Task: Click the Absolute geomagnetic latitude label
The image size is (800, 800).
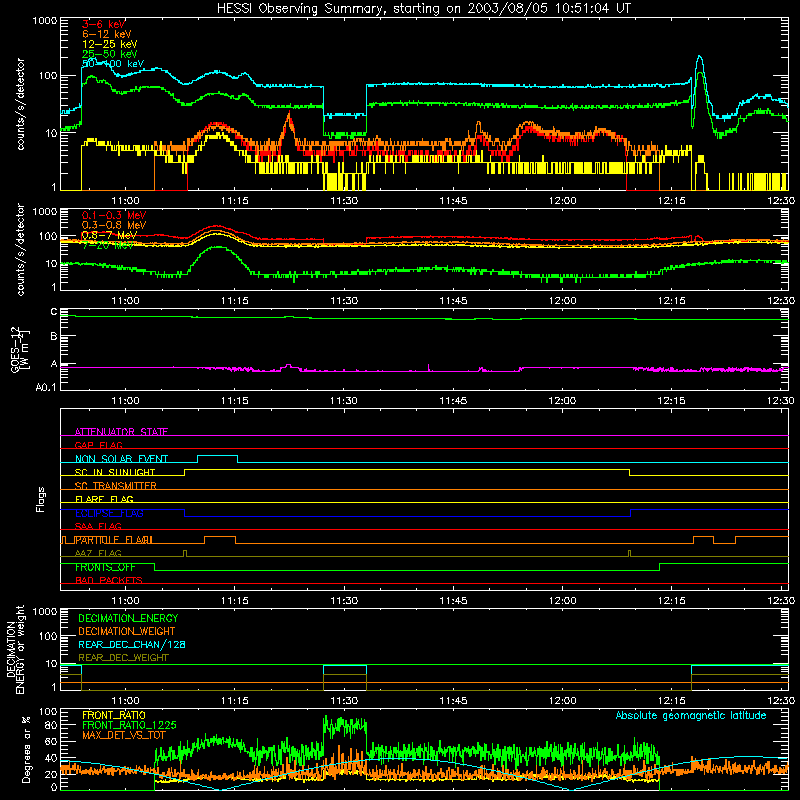Action: pos(691,715)
